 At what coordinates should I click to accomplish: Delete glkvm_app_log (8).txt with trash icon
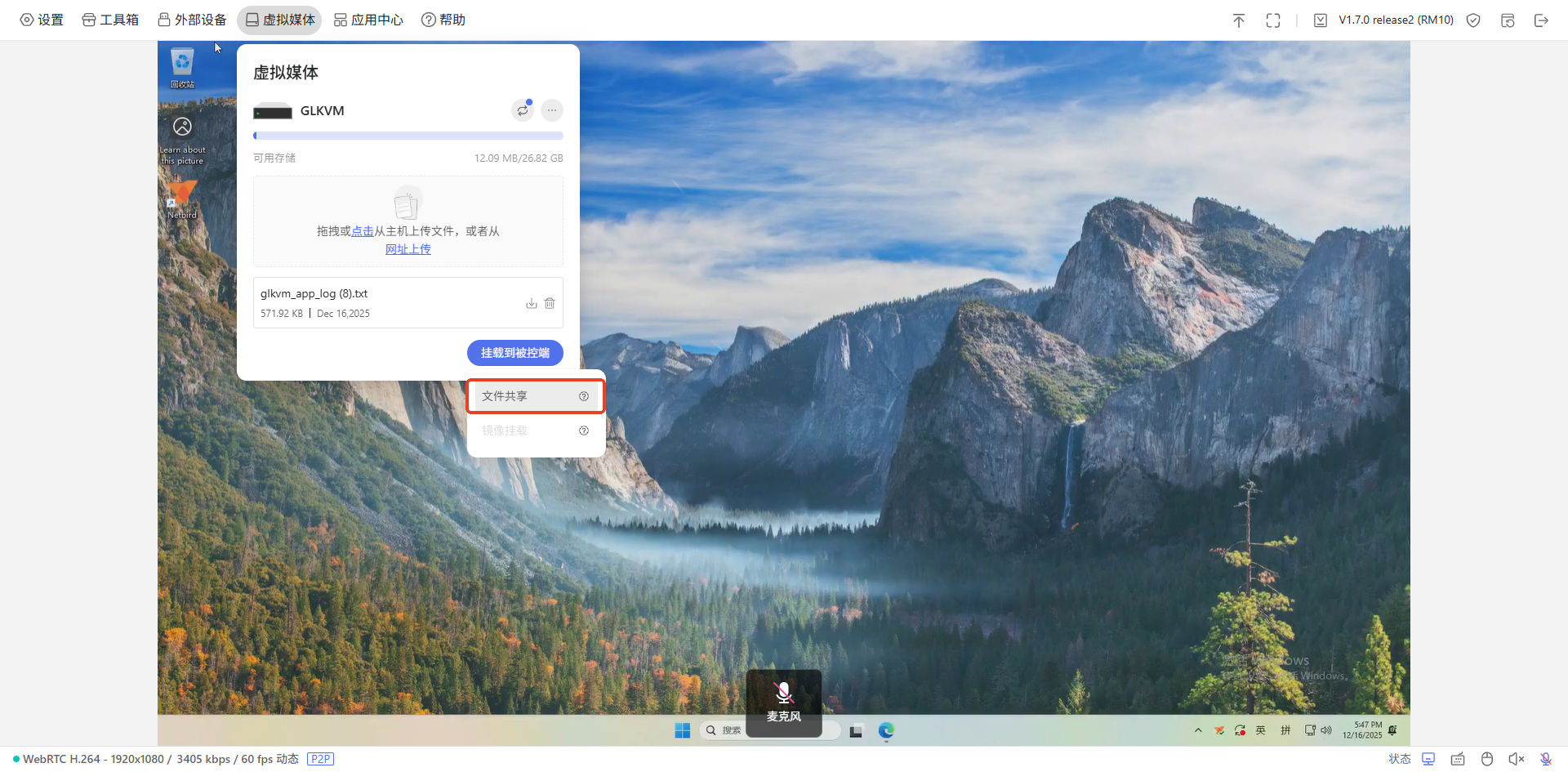click(x=550, y=303)
